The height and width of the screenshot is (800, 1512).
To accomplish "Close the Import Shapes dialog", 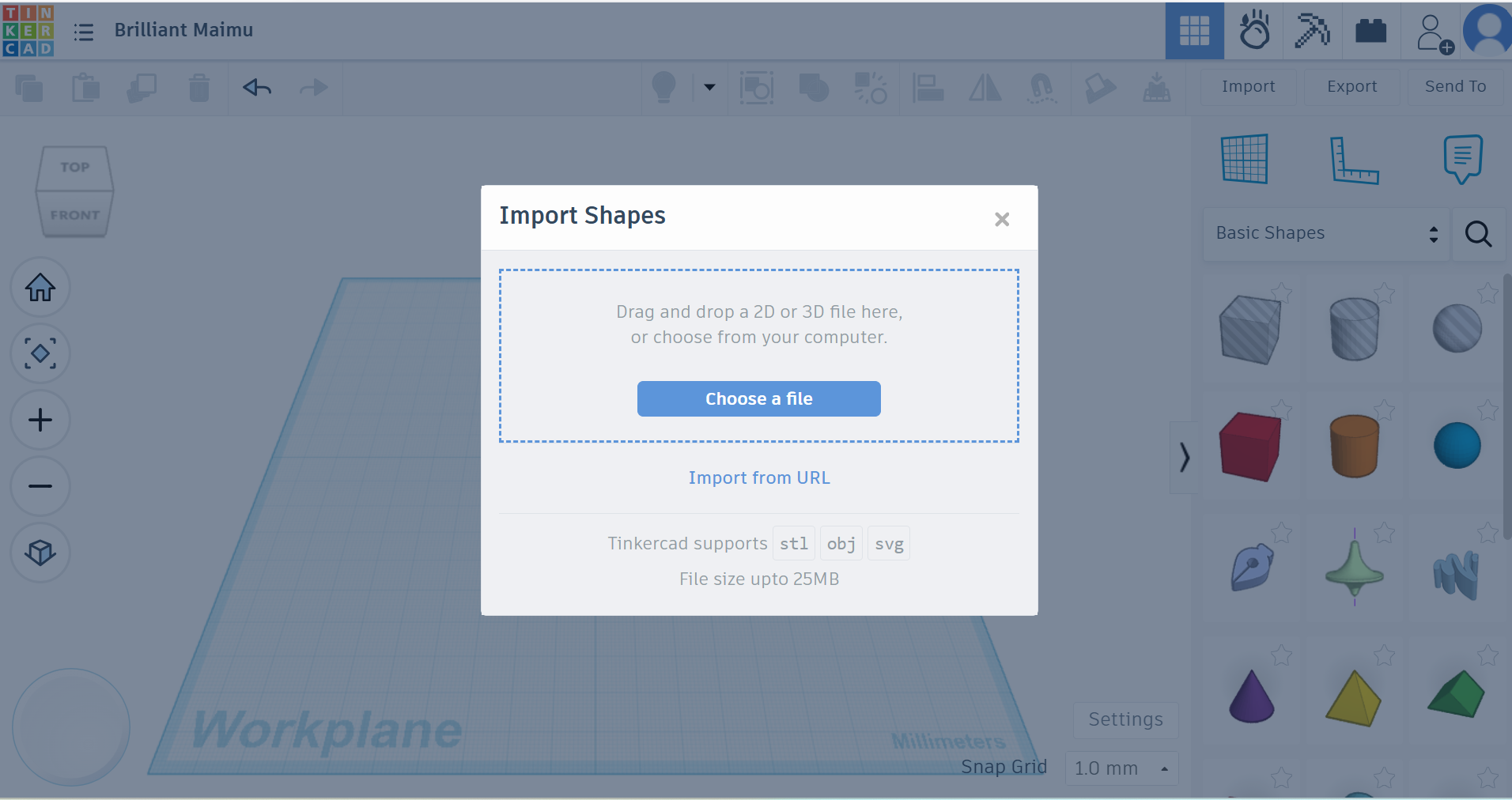I will click(x=1002, y=220).
